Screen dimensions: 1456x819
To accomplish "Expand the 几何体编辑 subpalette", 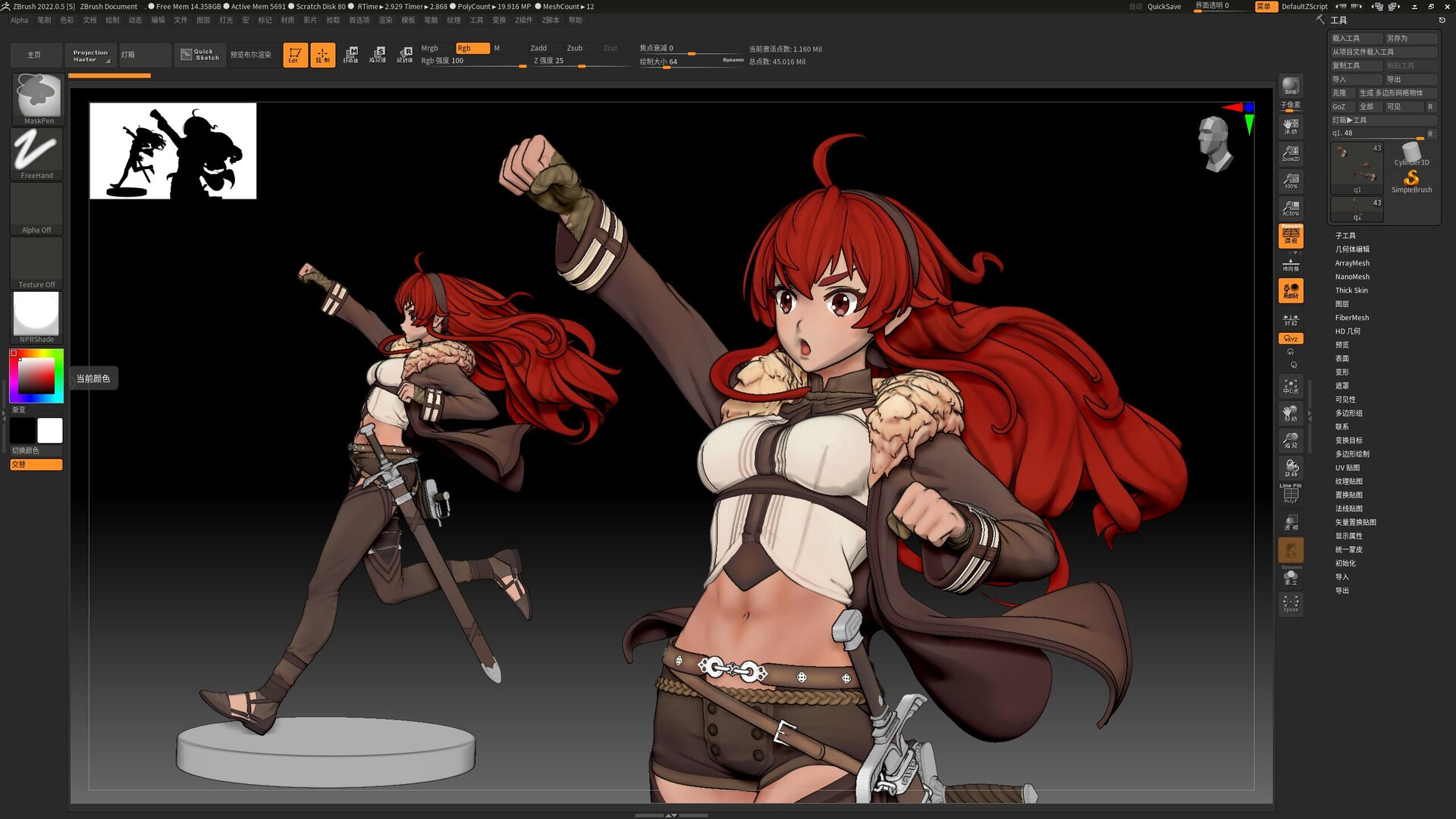I will [x=1352, y=249].
